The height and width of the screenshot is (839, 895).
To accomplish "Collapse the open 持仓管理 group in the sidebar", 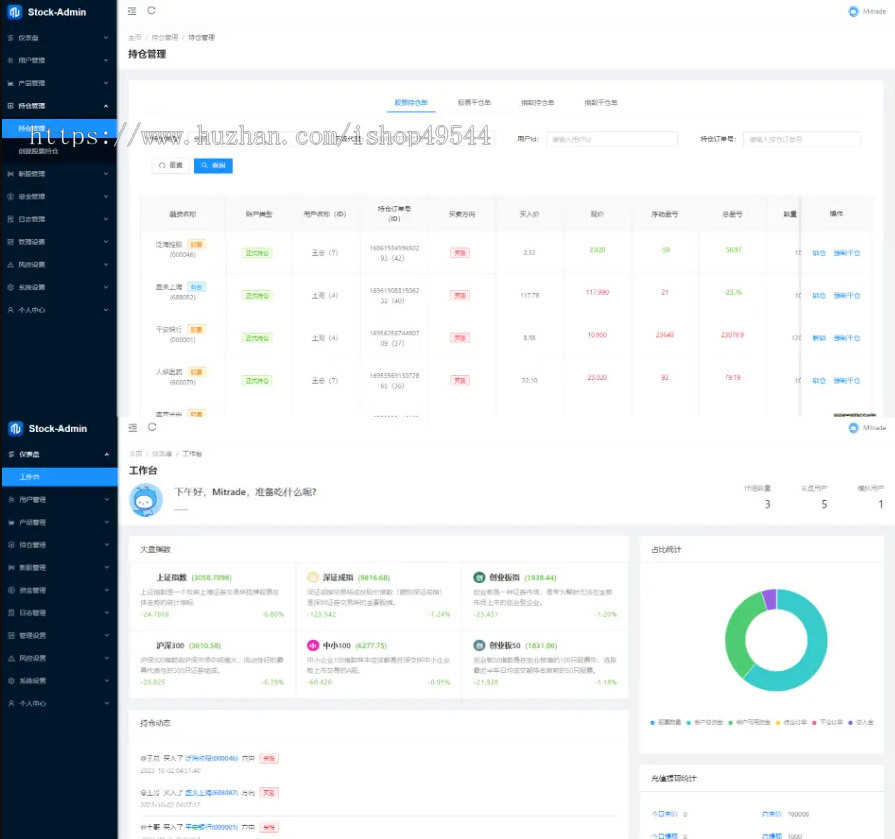I will point(106,106).
